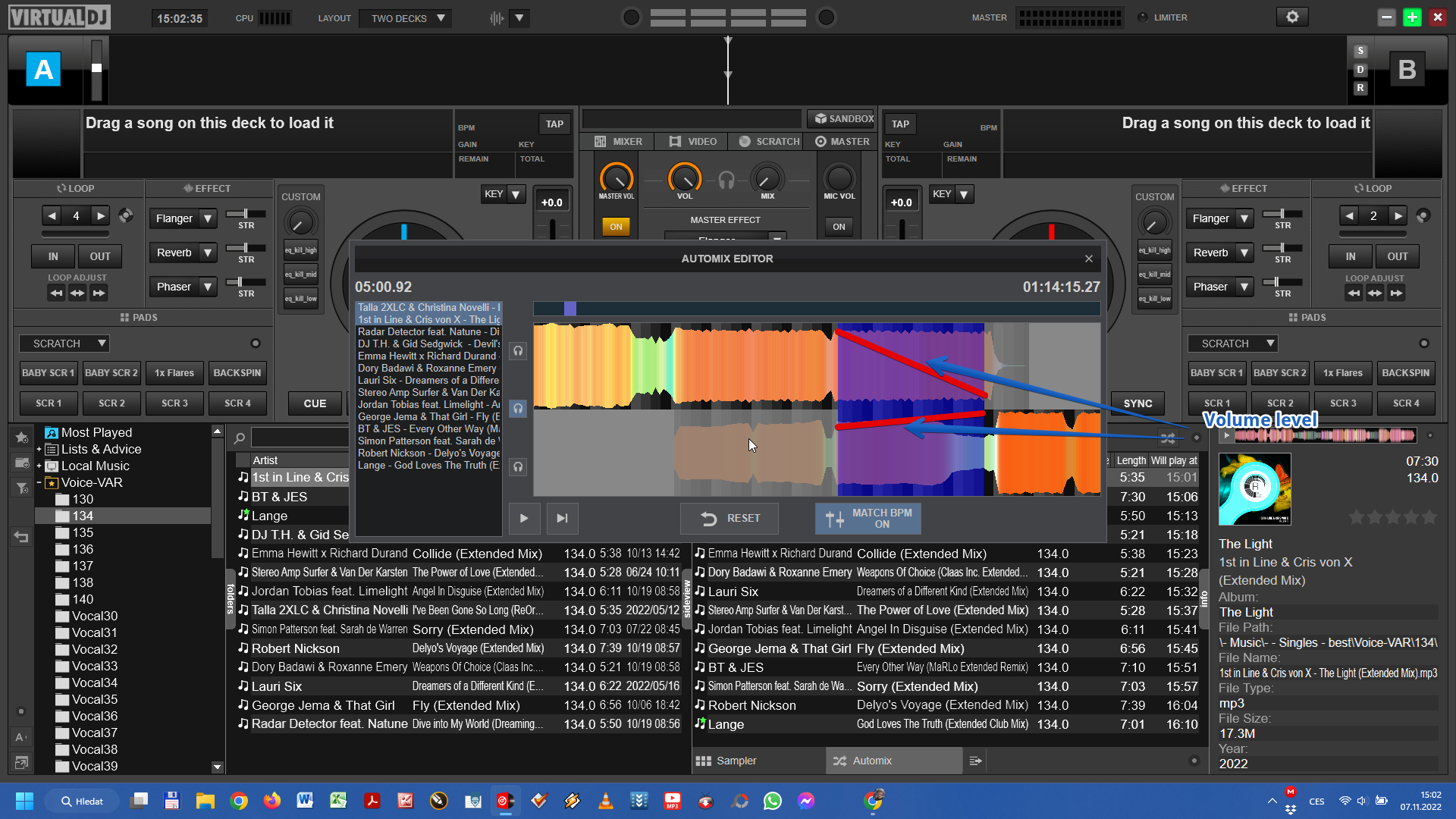Enable SYNC on deck B
The height and width of the screenshot is (819, 1456).
1137,403
